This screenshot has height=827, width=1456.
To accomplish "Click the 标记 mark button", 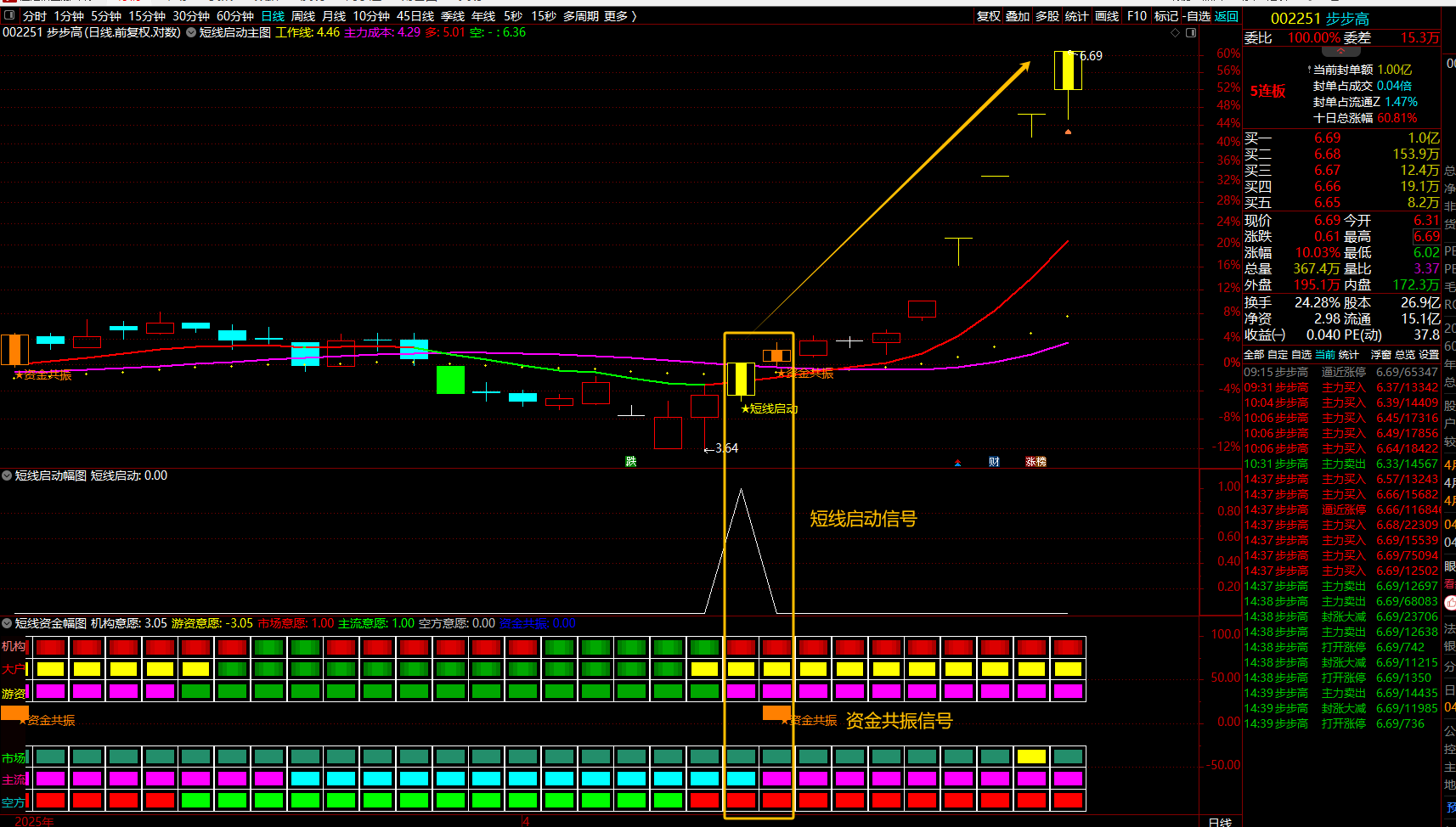I will point(1166,16).
